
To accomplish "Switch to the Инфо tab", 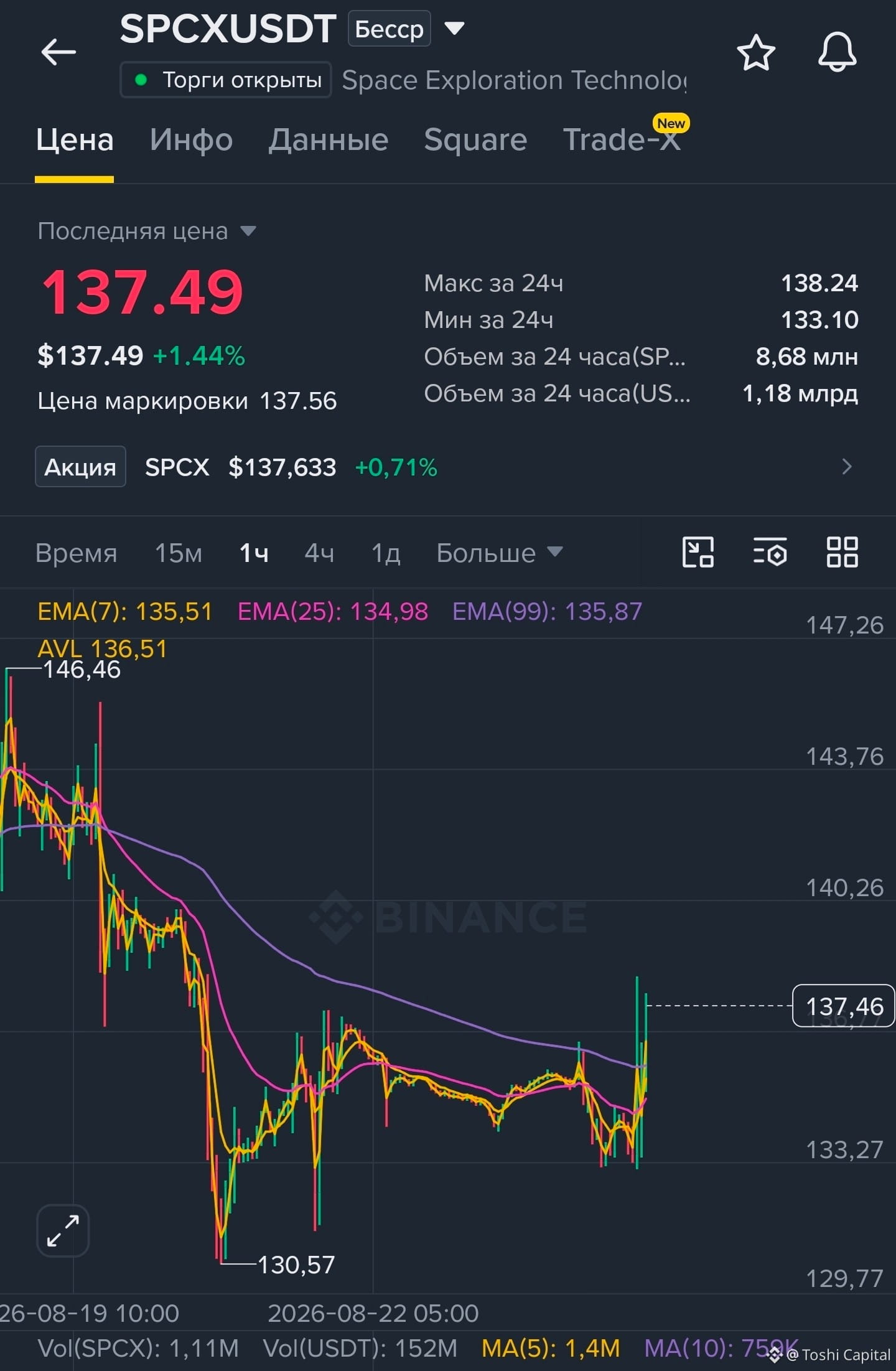I will coord(191,139).
